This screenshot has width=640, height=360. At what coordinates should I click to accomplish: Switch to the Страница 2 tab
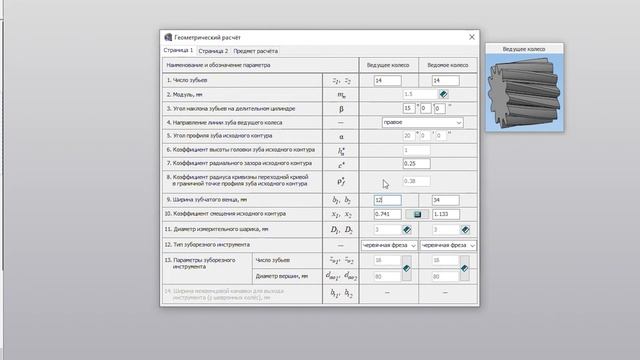coord(213,51)
